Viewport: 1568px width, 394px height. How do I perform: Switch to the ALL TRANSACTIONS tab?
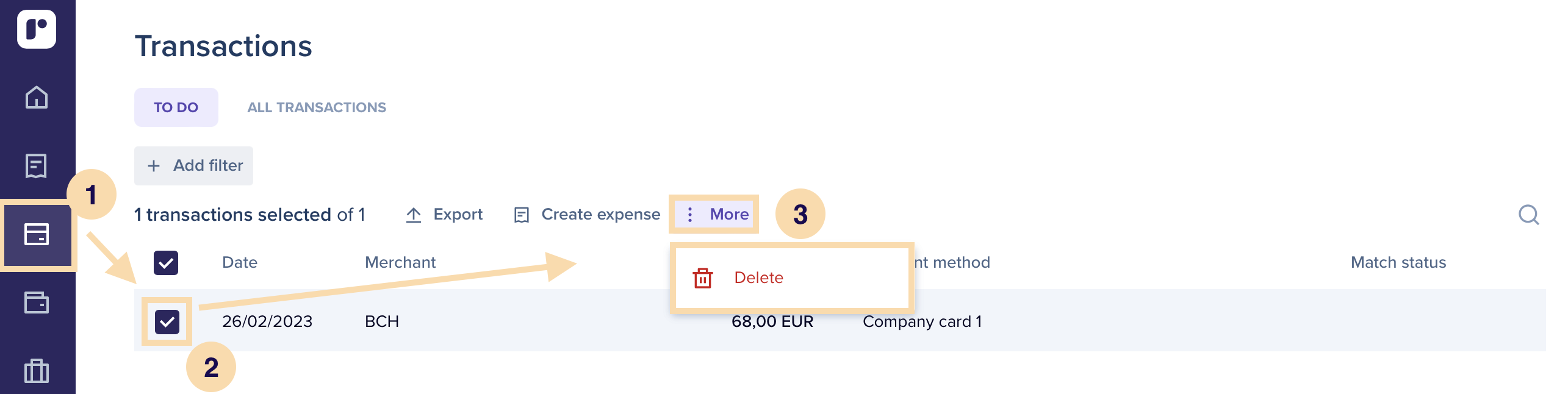click(317, 107)
